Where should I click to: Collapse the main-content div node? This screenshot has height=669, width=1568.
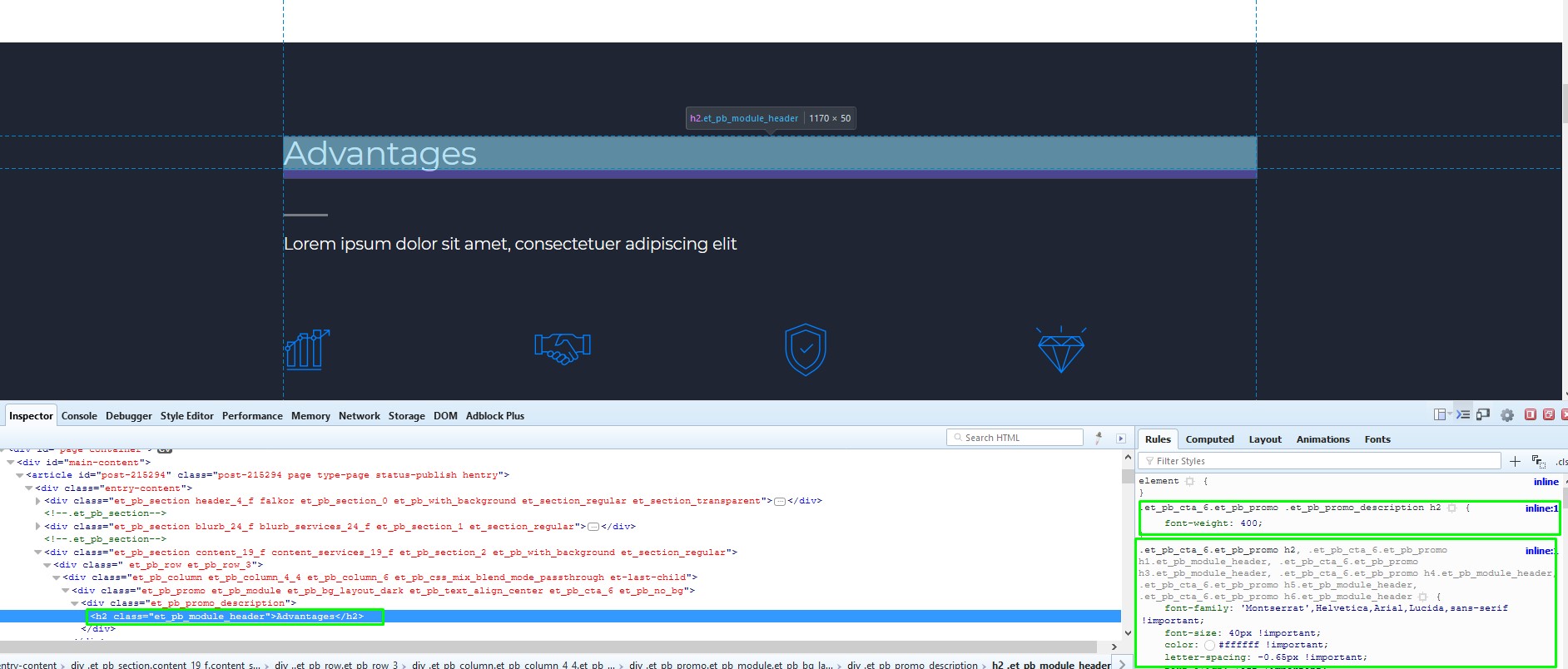pyautogui.click(x=11, y=463)
